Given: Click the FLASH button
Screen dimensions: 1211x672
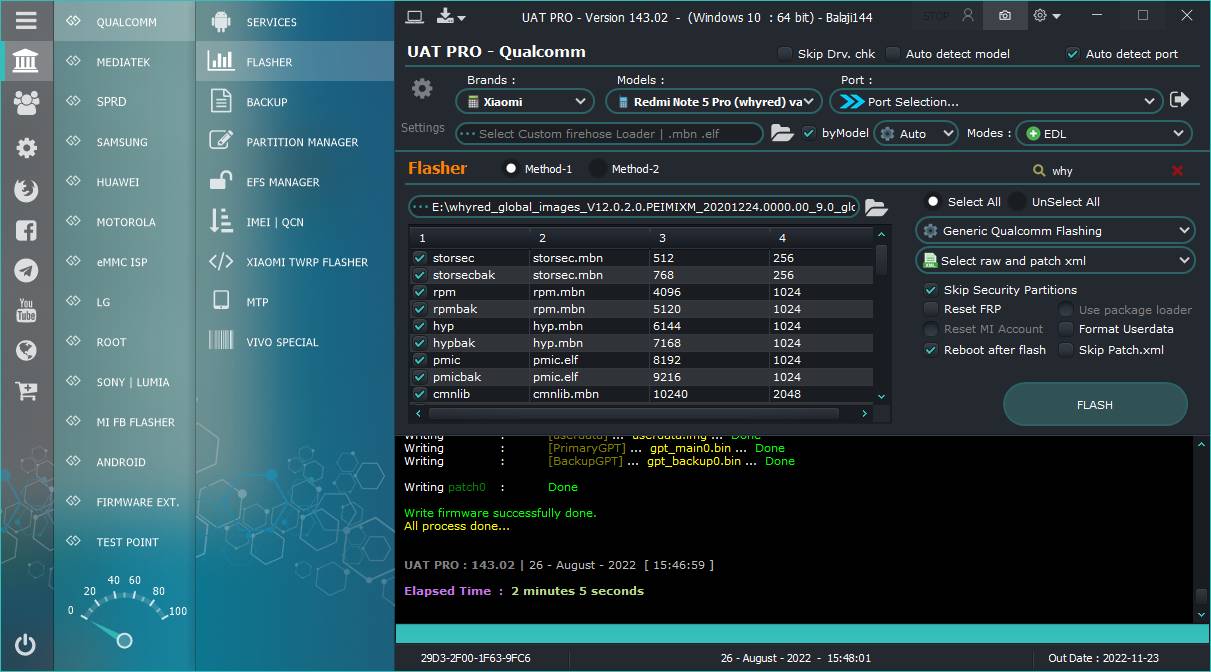Looking at the screenshot, I should (x=1095, y=405).
